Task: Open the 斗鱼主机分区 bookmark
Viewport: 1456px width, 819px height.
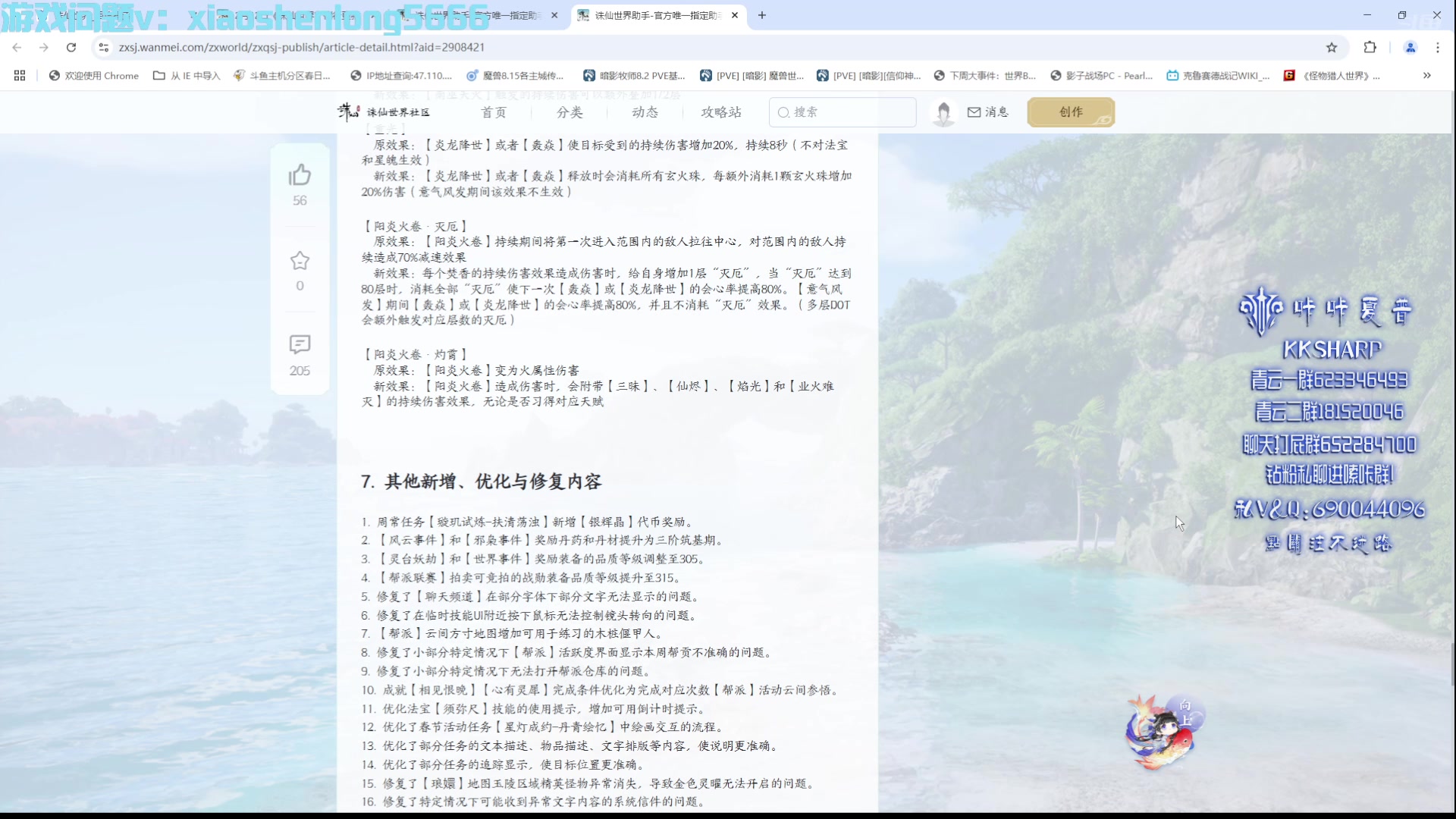Action: [x=282, y=75]
